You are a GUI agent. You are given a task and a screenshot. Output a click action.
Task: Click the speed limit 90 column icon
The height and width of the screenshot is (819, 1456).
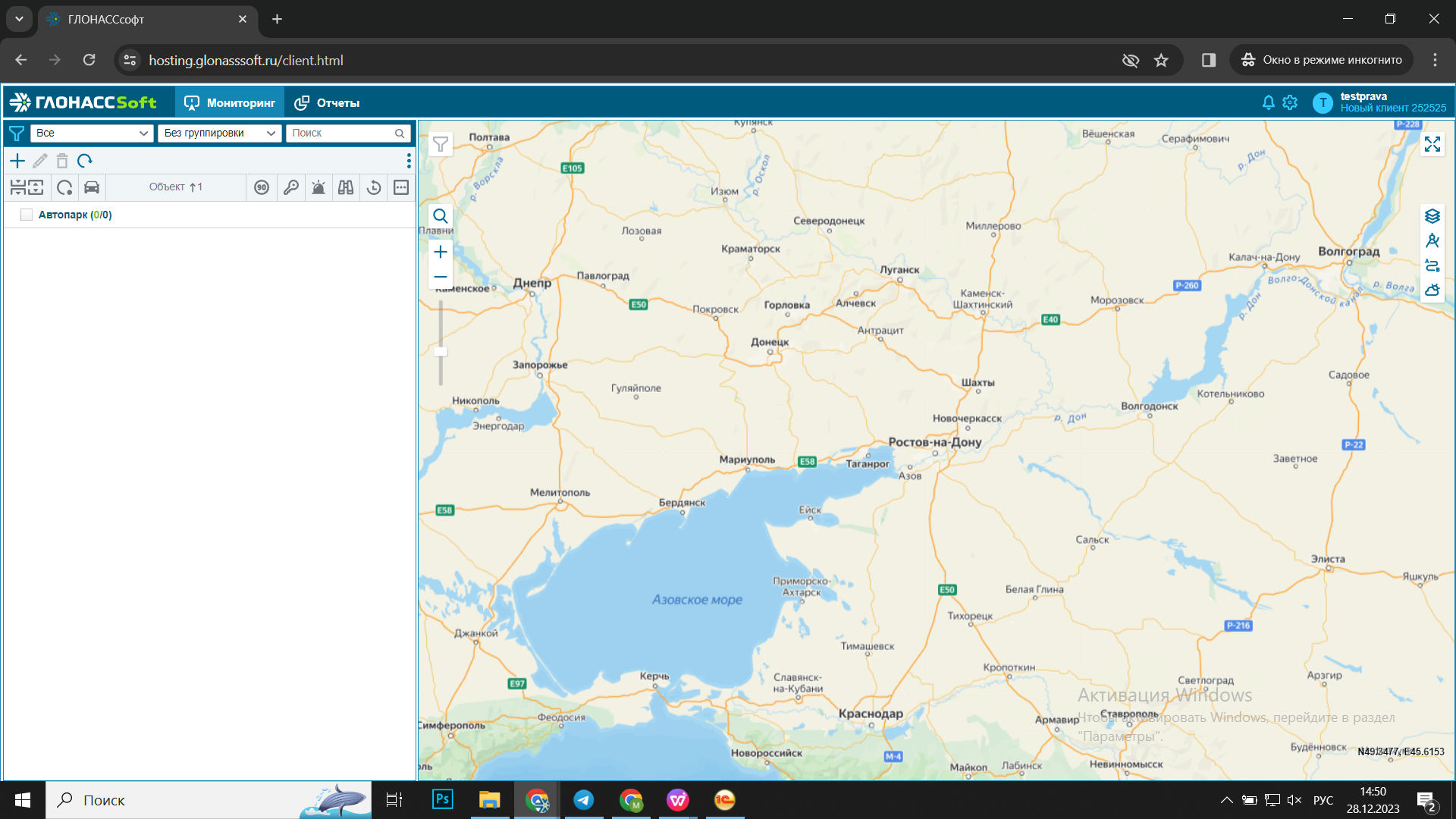(x=262, y=187)
